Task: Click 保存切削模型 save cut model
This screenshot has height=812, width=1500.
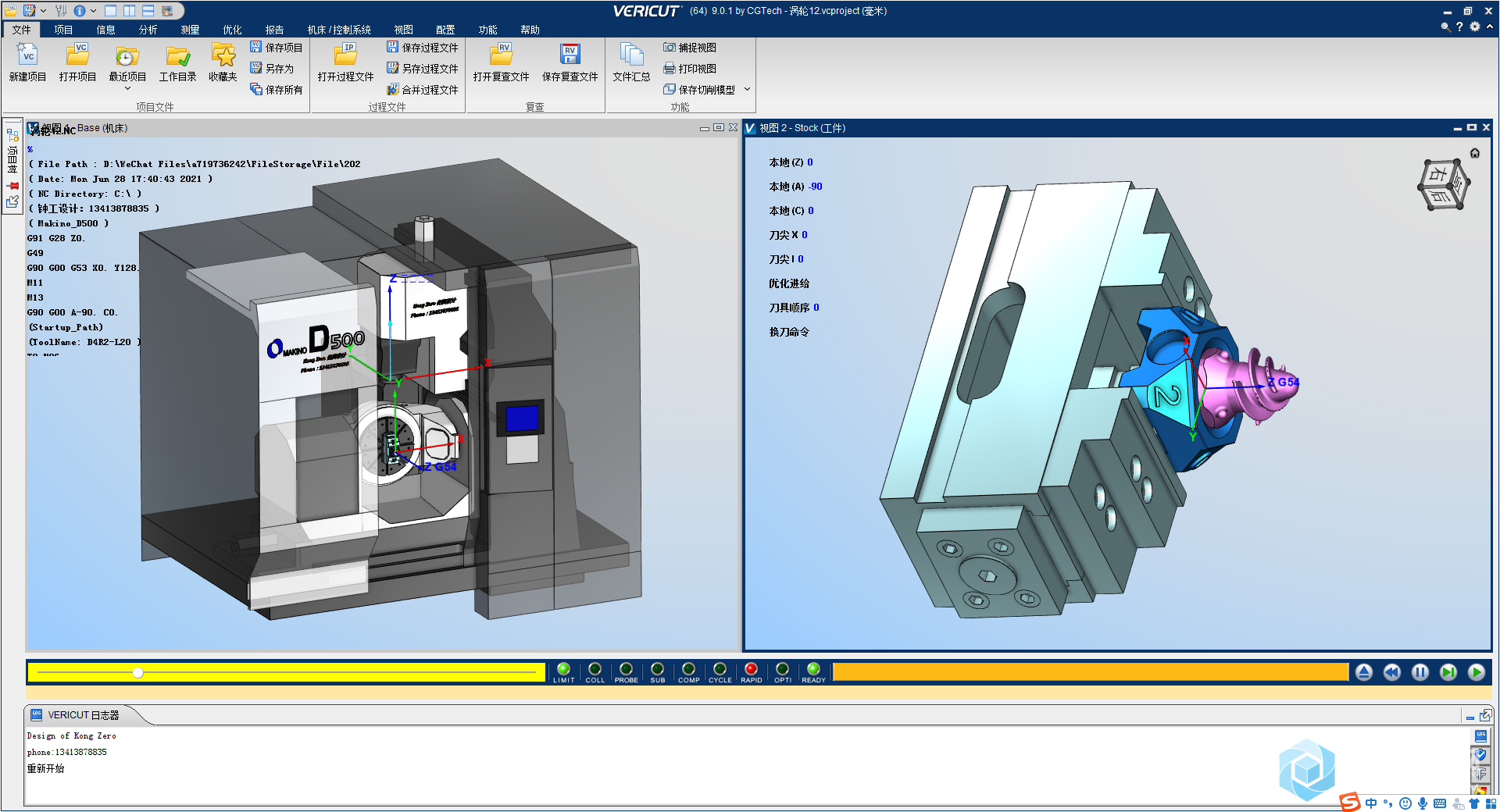Action: [699, 90]
